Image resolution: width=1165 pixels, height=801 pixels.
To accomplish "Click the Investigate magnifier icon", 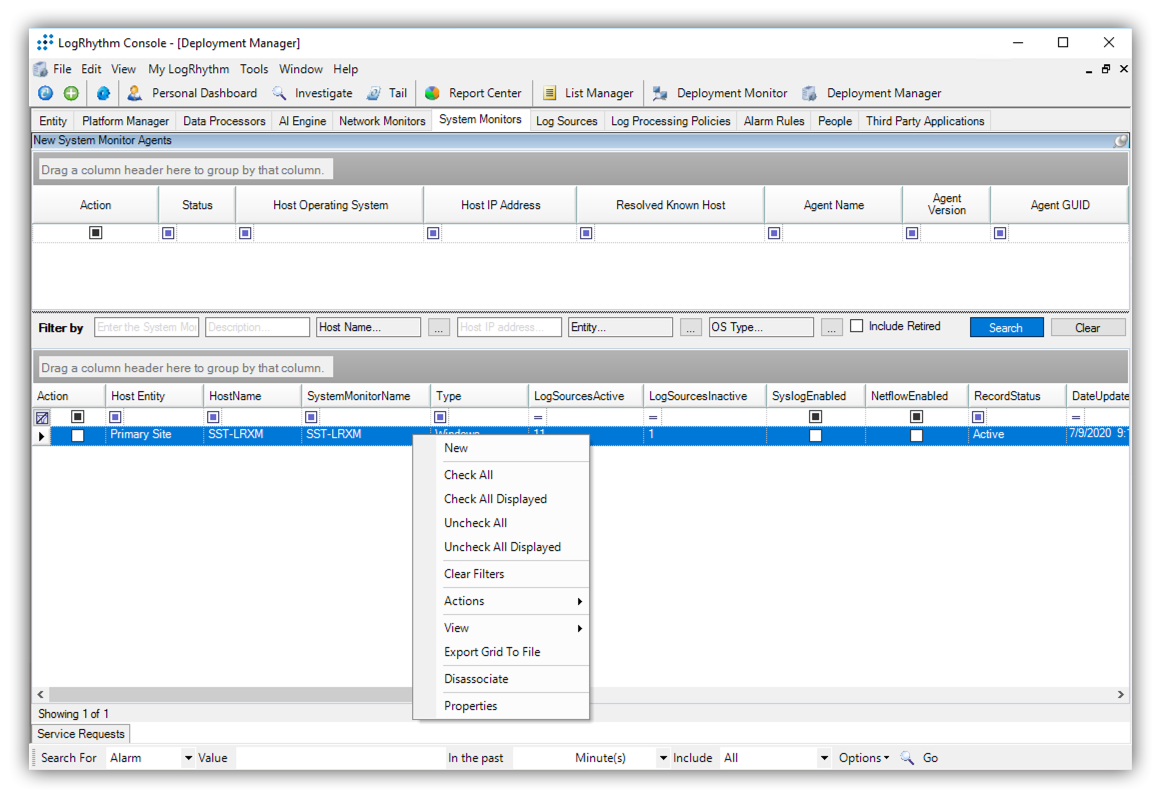I will (x=280, y=93).
